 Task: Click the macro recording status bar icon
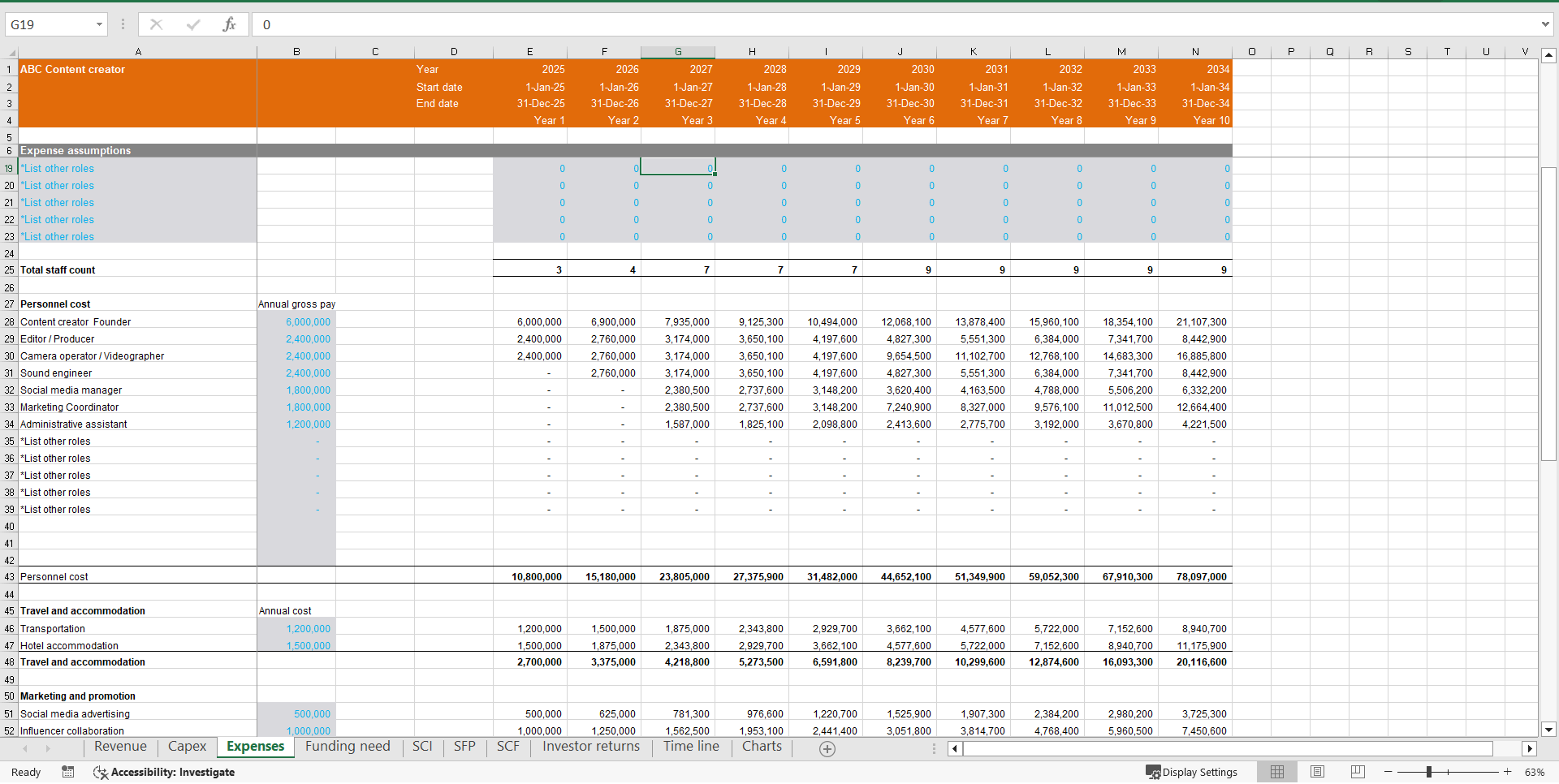[68, 772]
